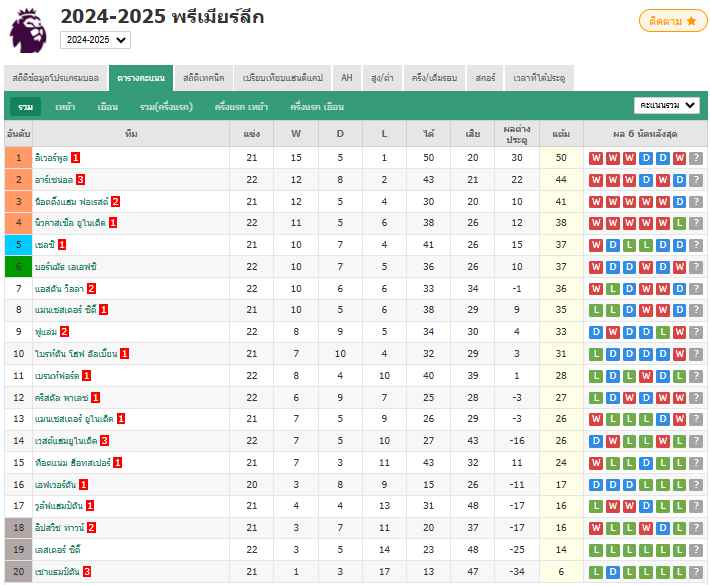Open the แมนเชสเตอร์ ยูไนเต็ด team link

(x=74, y=419)
